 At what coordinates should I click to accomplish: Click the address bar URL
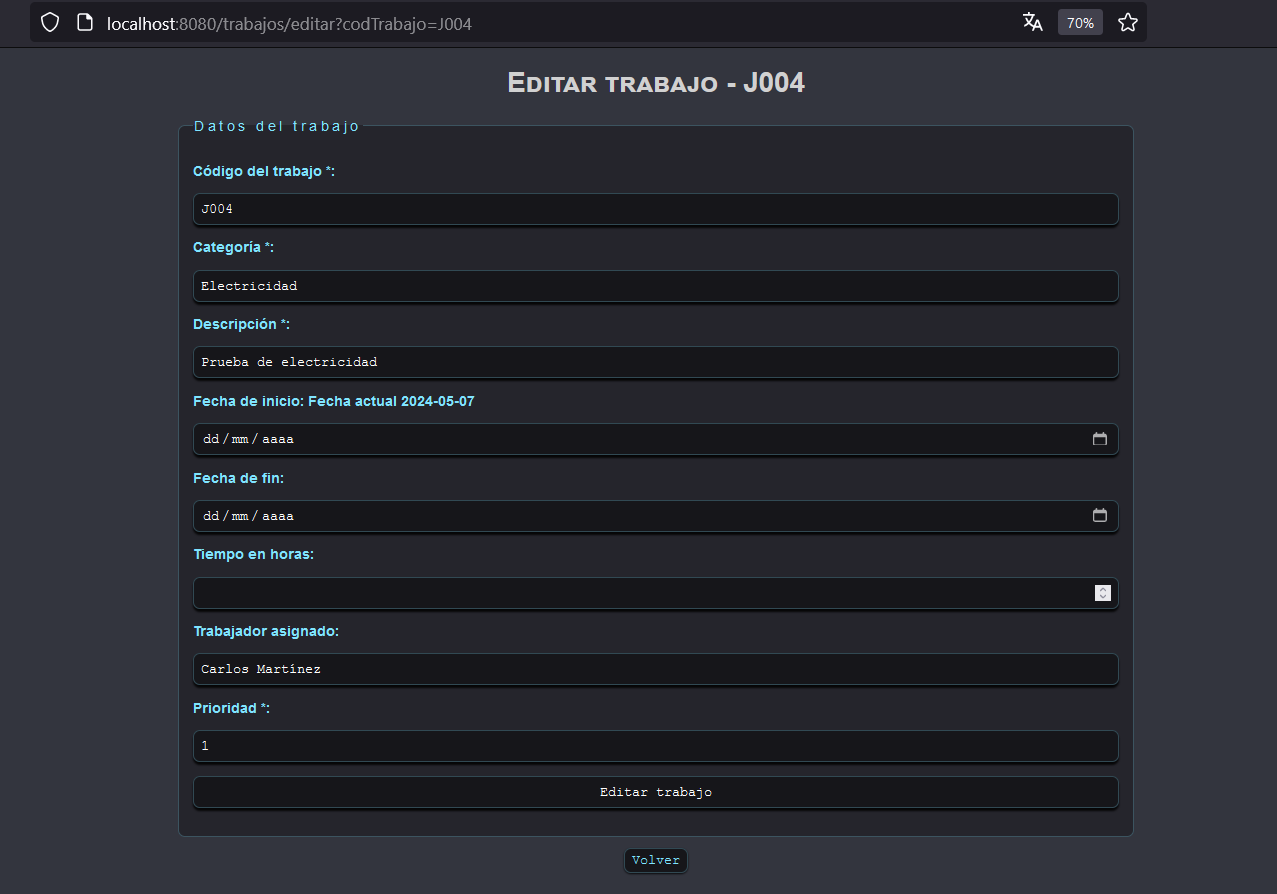click(289, 23)
